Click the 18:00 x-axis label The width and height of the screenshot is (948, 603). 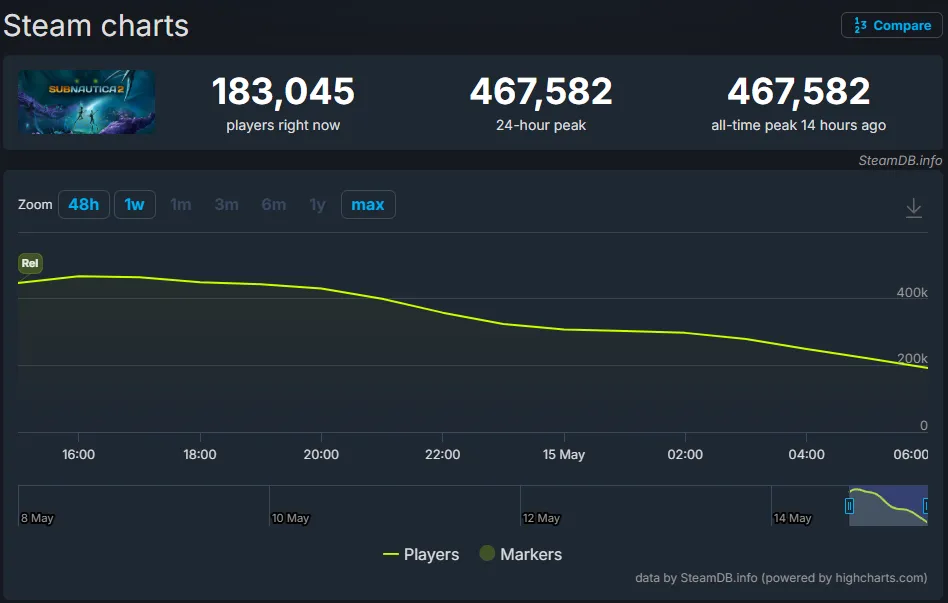[200, 454]
